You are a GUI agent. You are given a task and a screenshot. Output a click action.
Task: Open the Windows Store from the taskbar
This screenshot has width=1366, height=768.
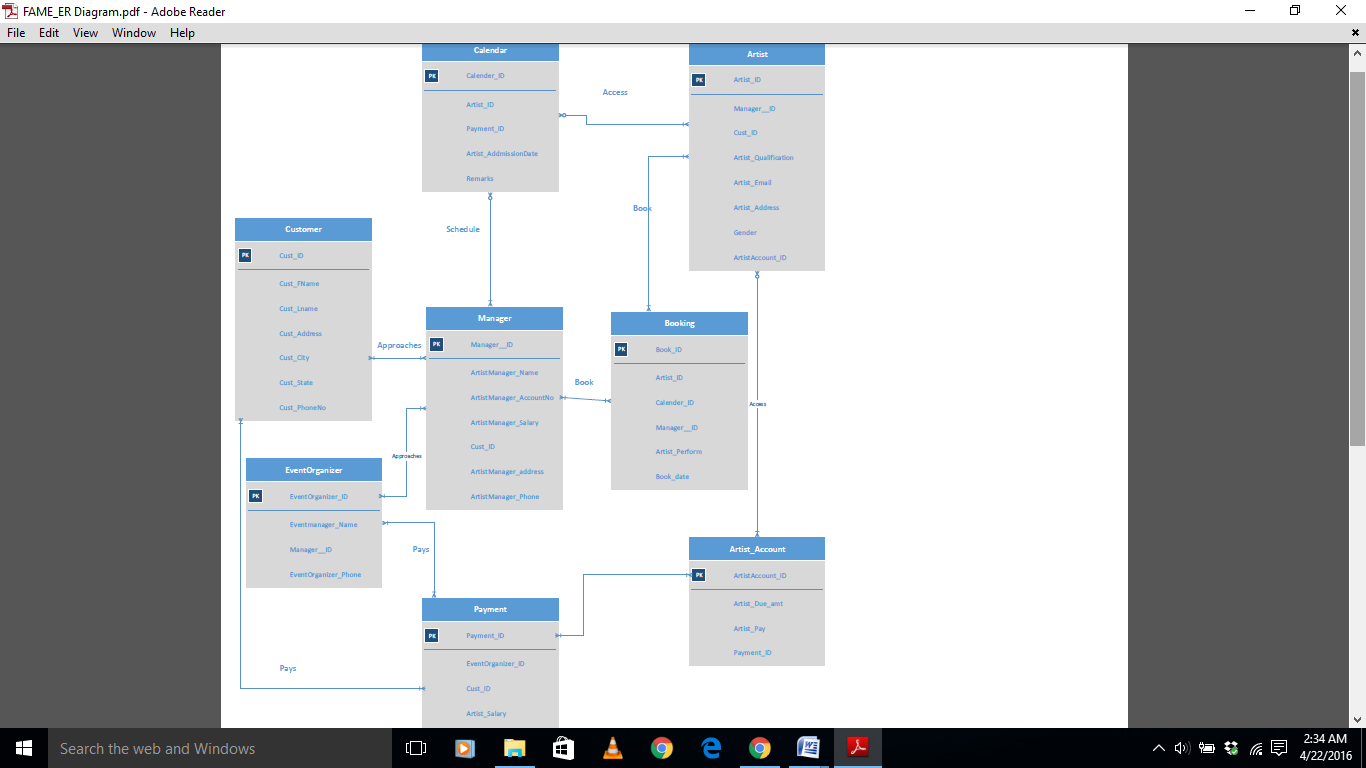[562, 748]
